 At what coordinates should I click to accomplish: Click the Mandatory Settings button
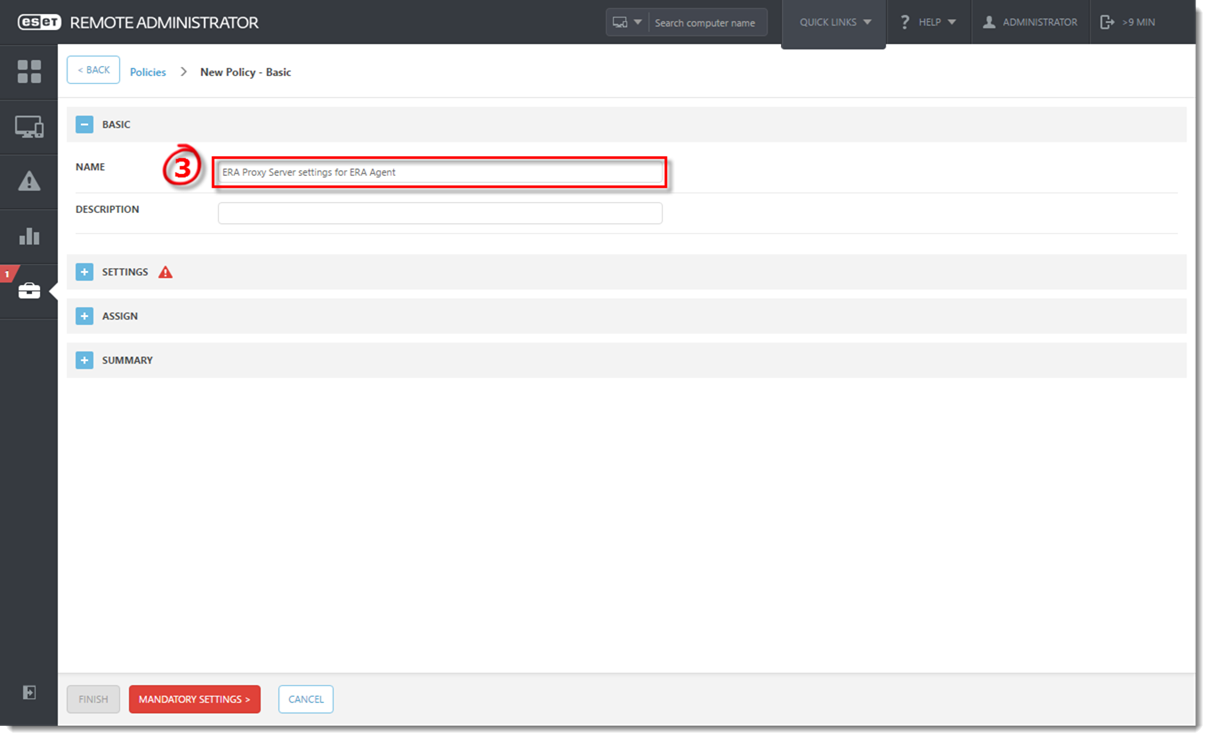(x=195, y=699)
